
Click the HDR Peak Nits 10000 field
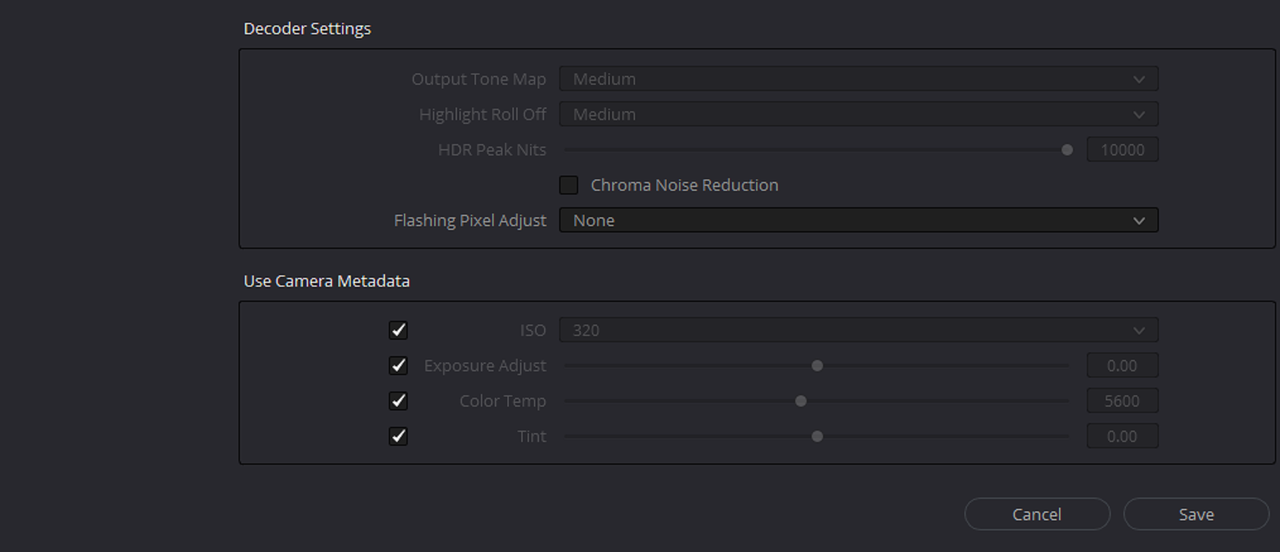(1122, 150)
